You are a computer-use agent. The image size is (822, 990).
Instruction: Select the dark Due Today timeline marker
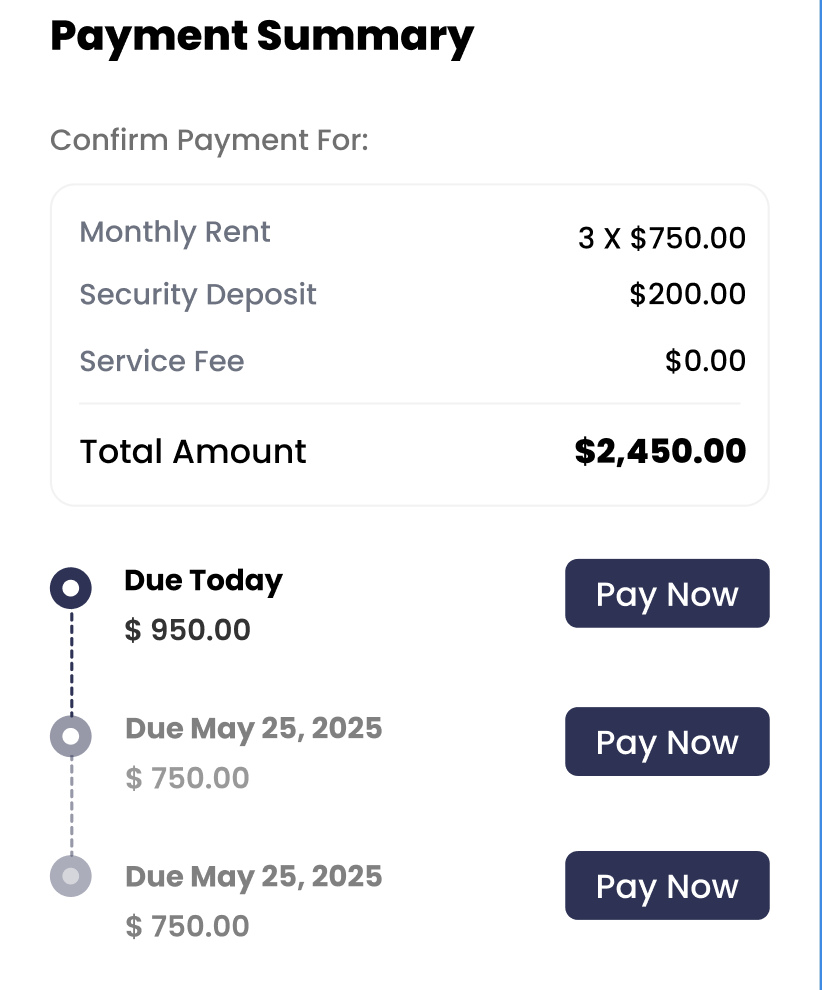point(71,588)
